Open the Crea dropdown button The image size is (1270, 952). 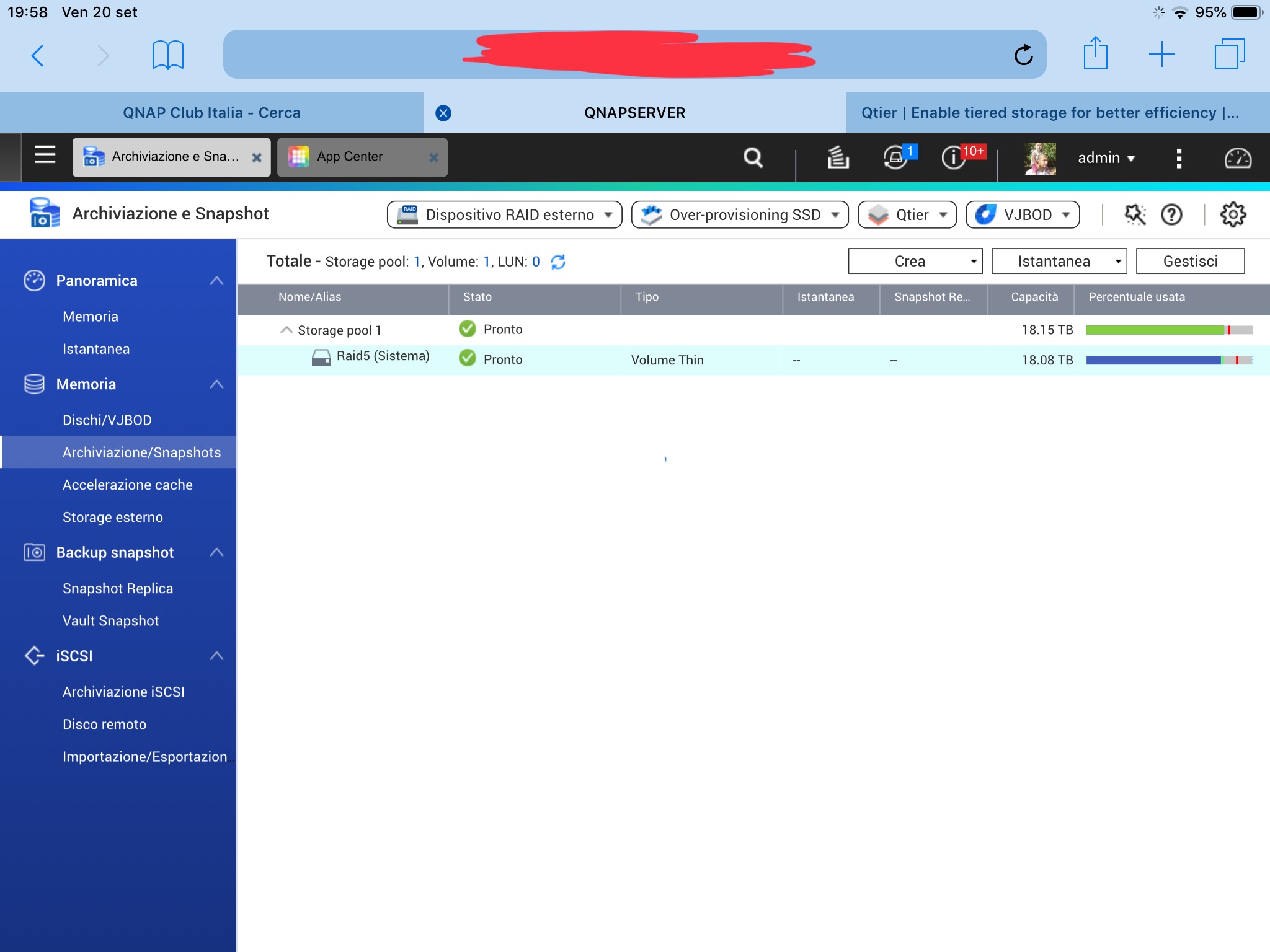915,261
